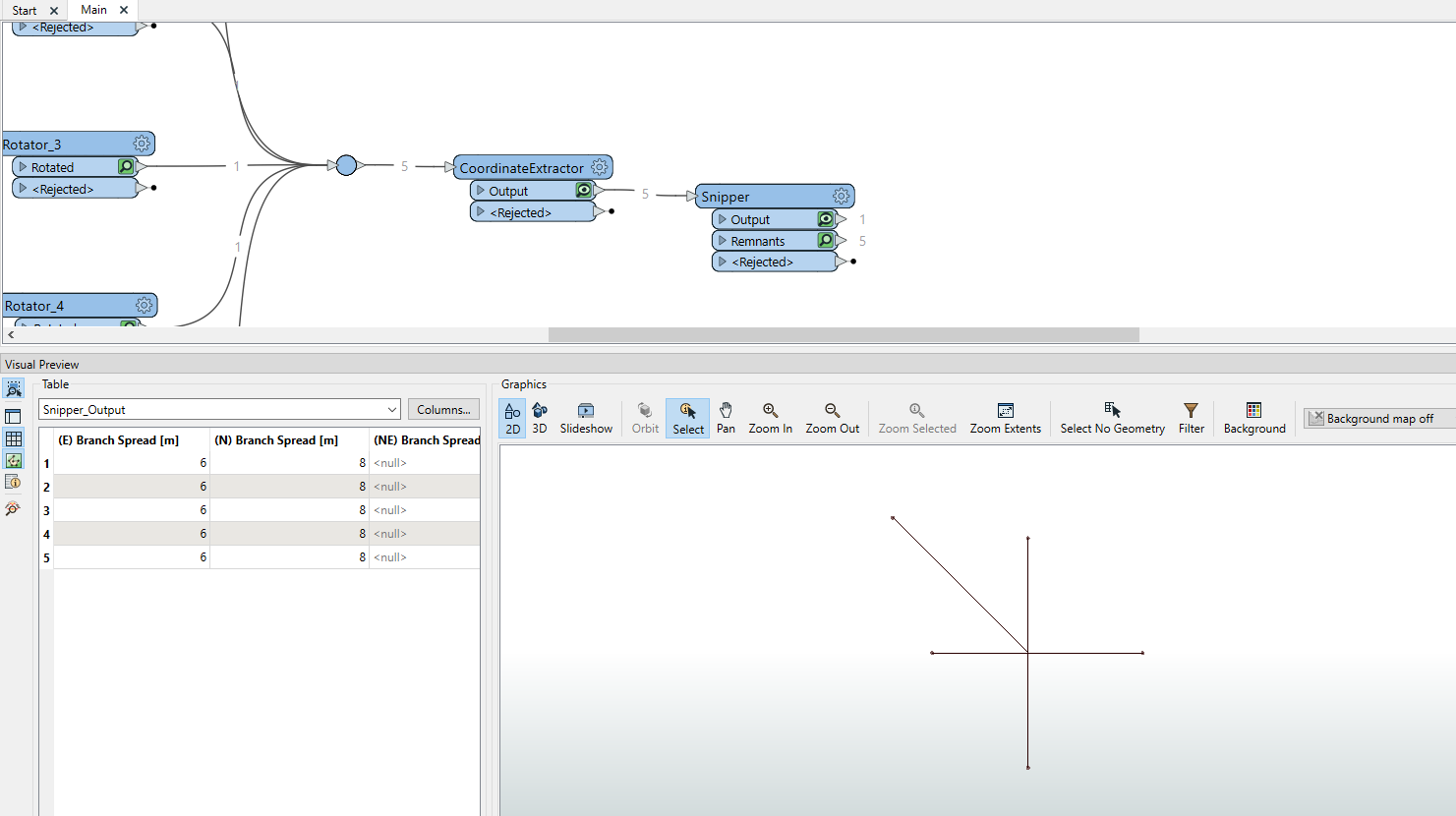The width and height of the screenshot is (1456, 816).
Task: Click the Rotator_3 transformer title
Action: (32, 145)
